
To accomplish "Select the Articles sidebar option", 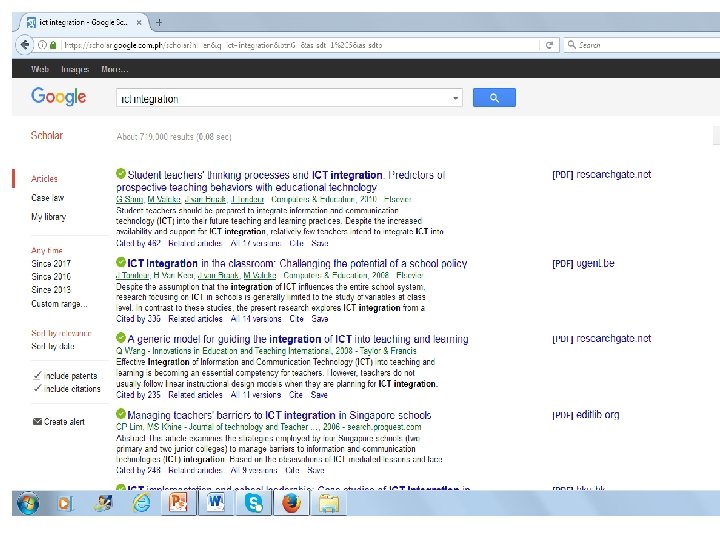I will tap(44, 179).
